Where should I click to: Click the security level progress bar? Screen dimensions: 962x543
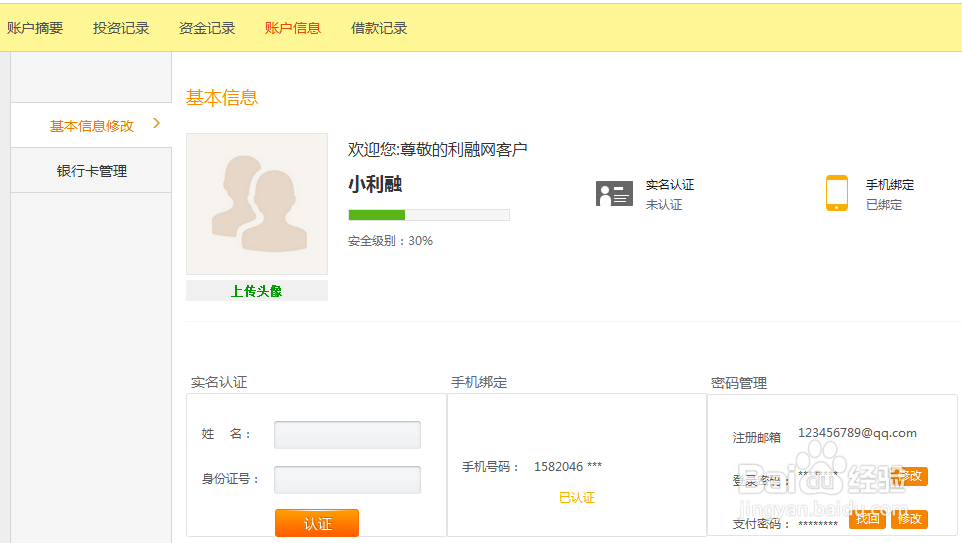coord(428,215)
